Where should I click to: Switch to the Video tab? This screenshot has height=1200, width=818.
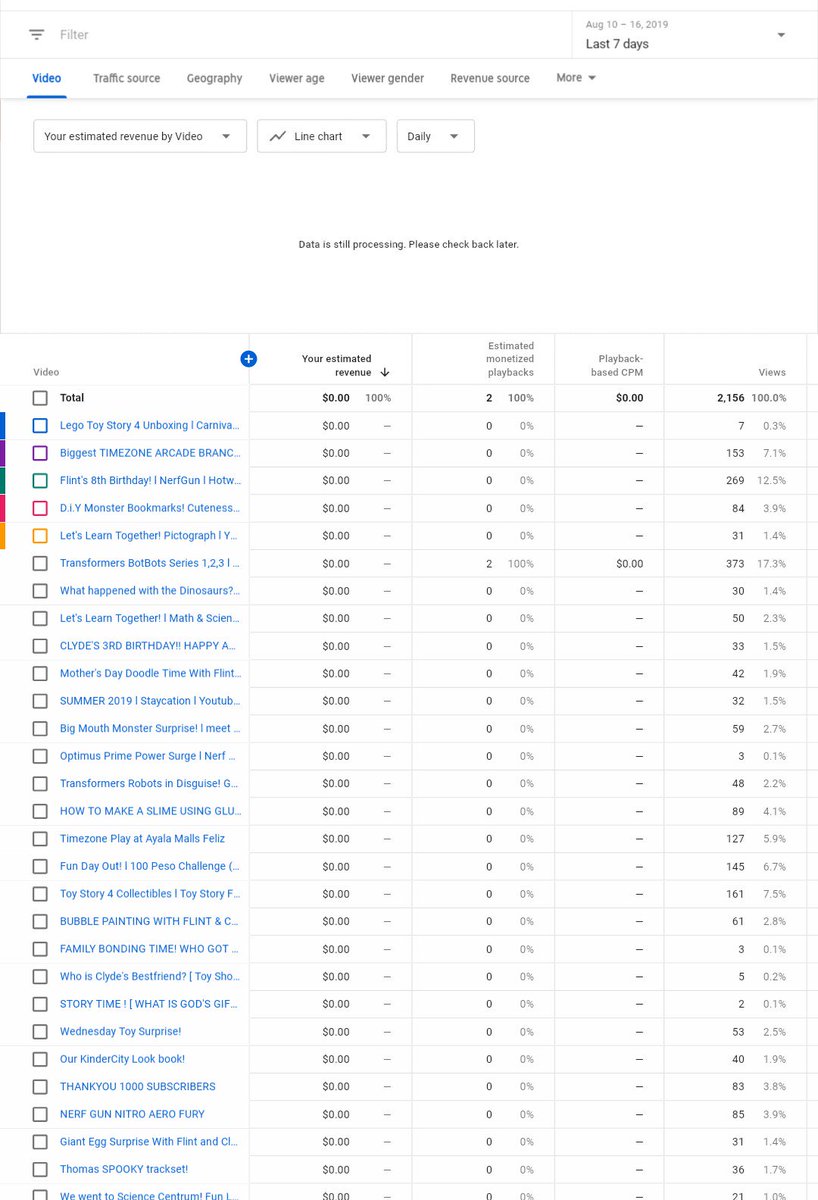click(x=46, y=78)
